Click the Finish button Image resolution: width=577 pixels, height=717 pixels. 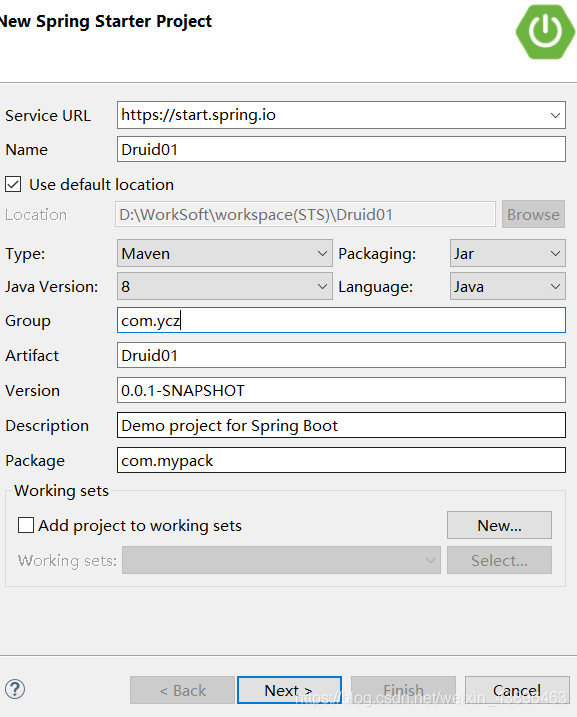403,690
